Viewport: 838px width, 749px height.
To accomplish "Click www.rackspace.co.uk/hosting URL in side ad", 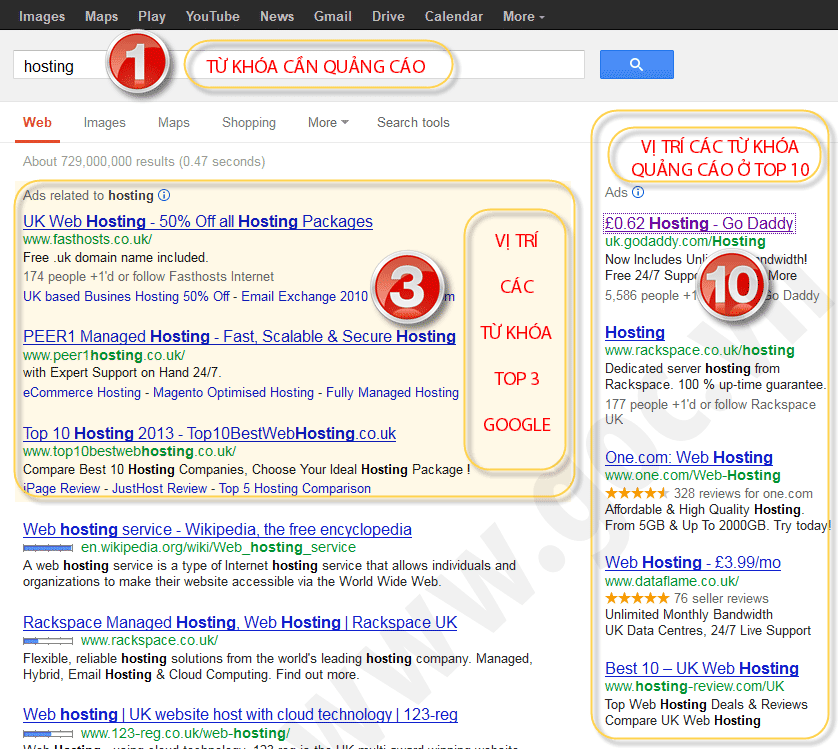I will (700, 350).
